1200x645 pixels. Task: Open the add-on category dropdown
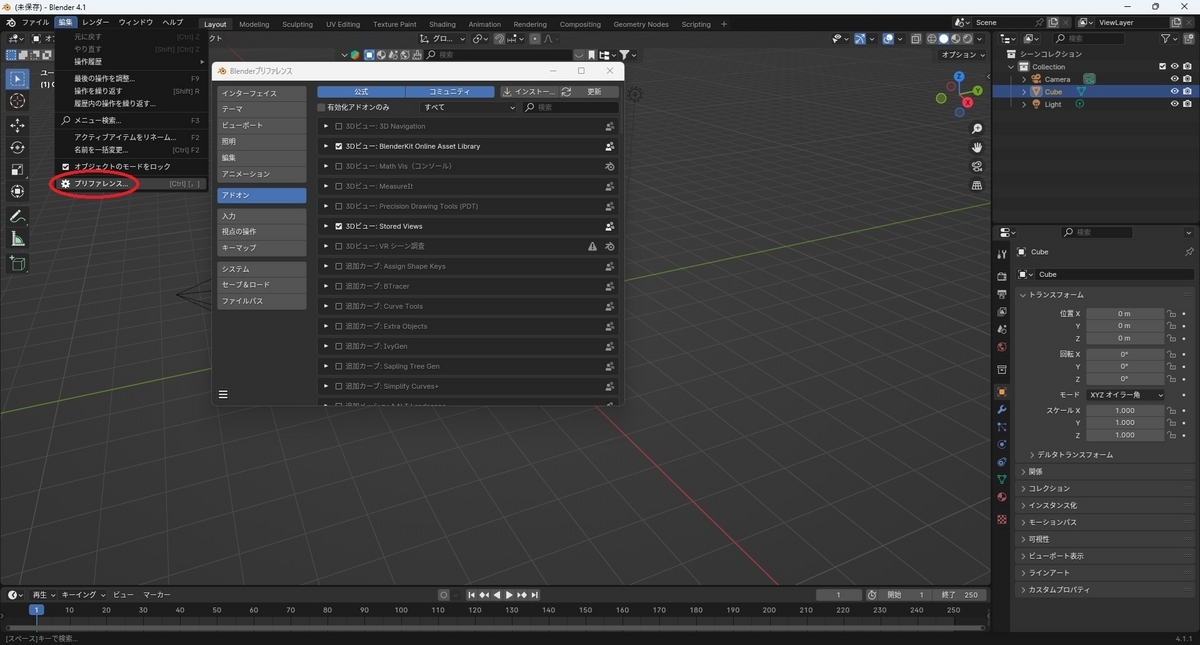click(x=469, y=107)
